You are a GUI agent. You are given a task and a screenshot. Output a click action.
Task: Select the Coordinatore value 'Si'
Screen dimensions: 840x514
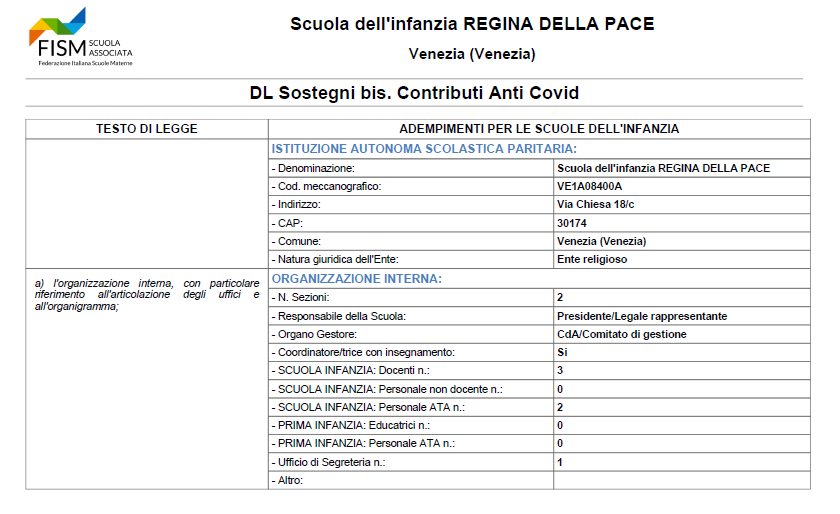click(562, 353)
